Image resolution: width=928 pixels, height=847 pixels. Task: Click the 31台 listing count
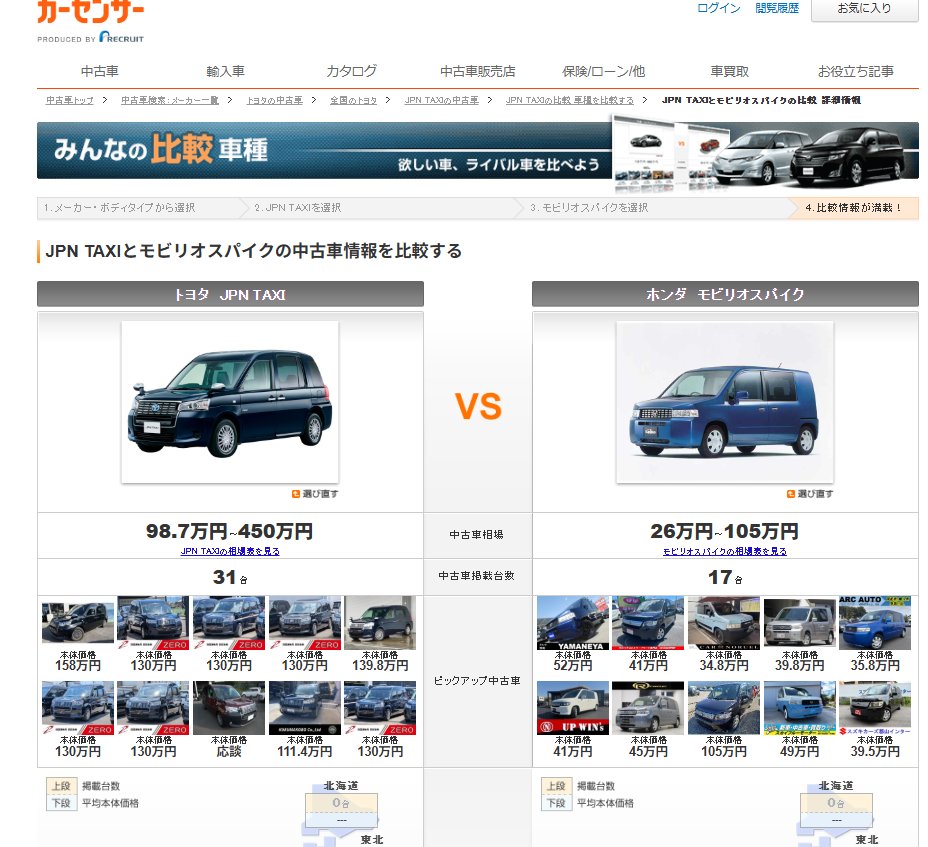click(230, 577)
